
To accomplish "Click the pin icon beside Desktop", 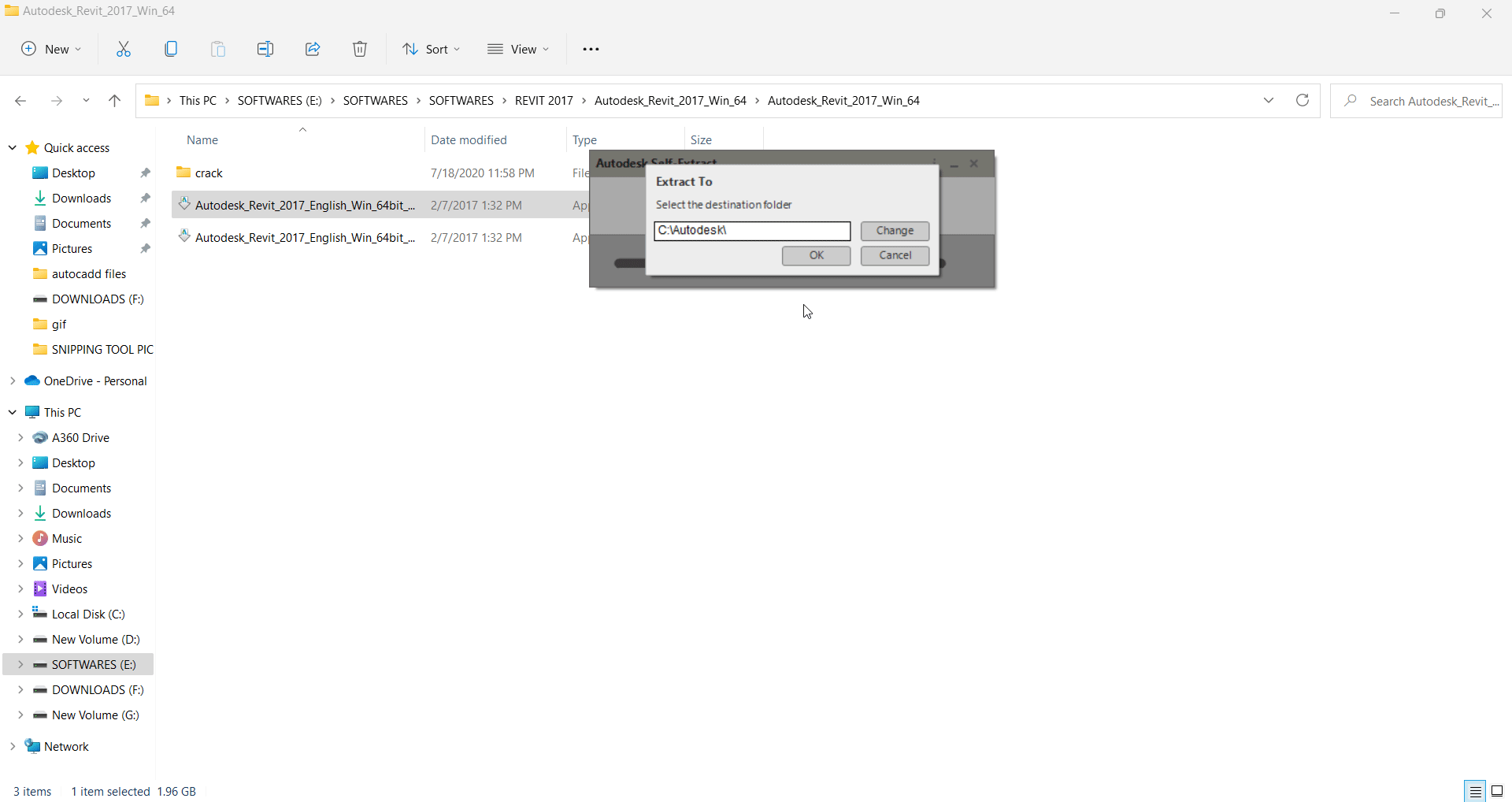I will pyautogui.click(x=145, y=173).
